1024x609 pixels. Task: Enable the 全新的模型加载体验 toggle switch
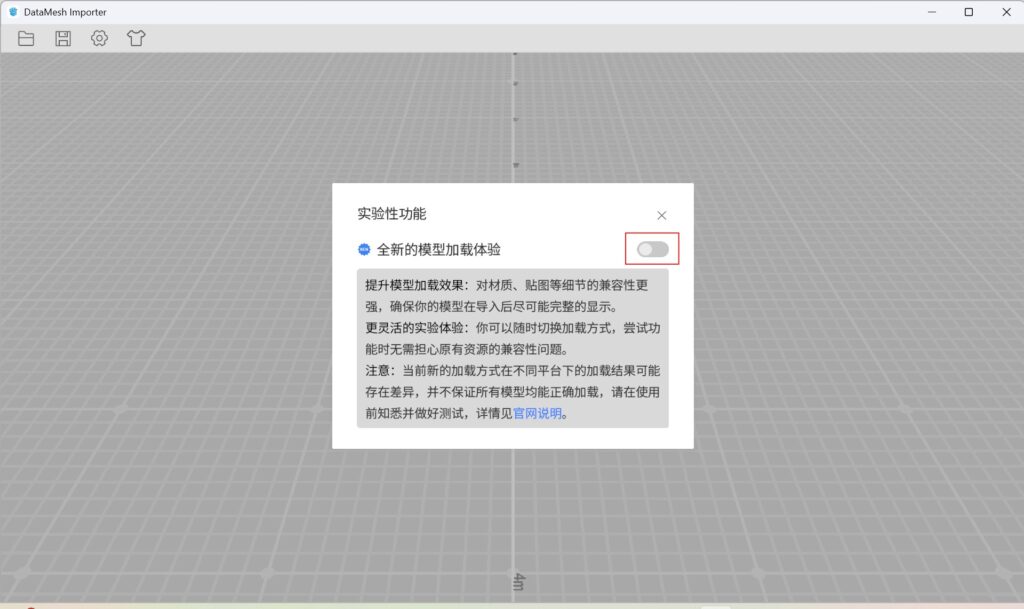pyautogui.click(x=652, y=249)
